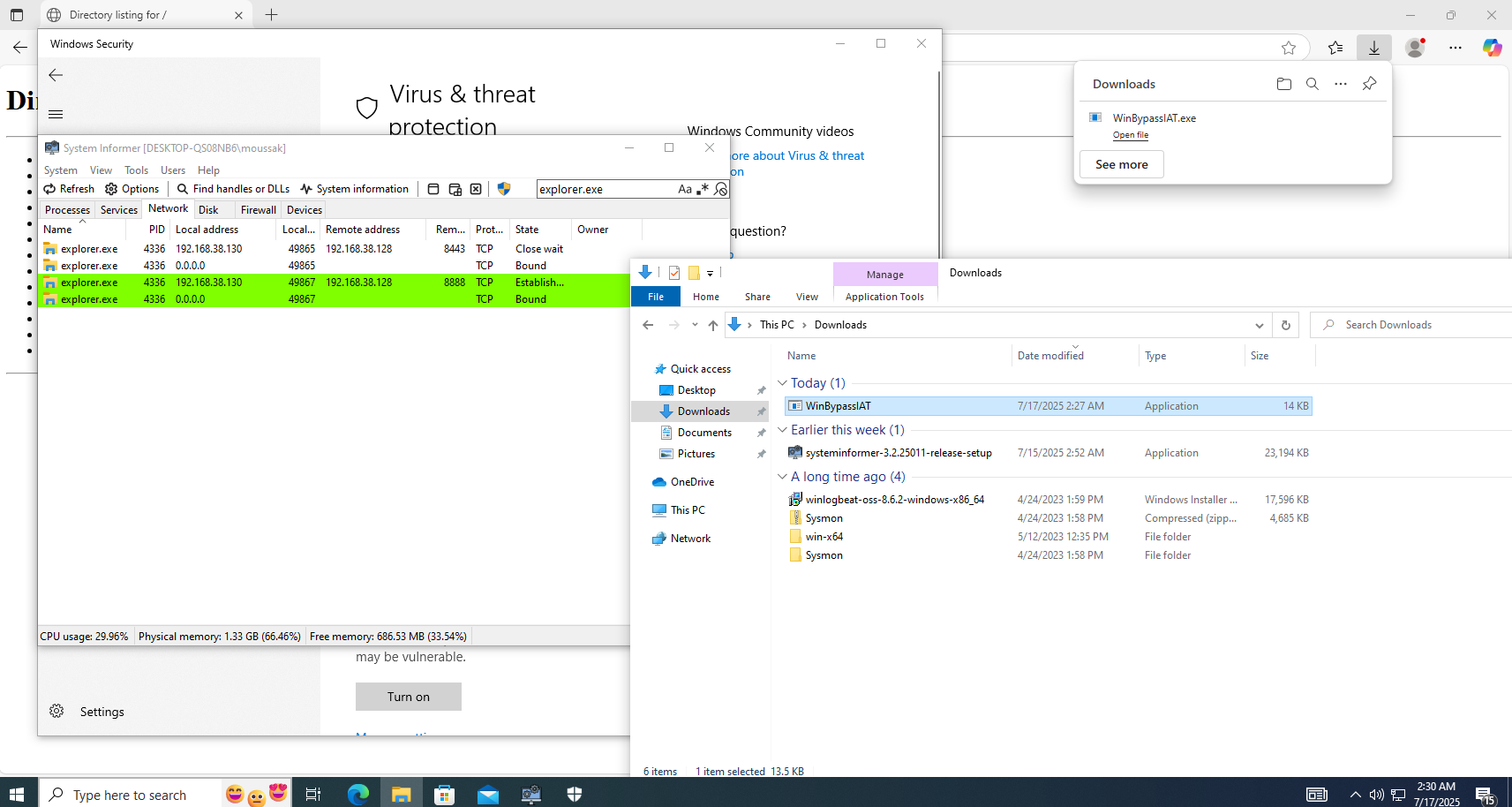Open the Users menu in System Informer

[173, 170]
